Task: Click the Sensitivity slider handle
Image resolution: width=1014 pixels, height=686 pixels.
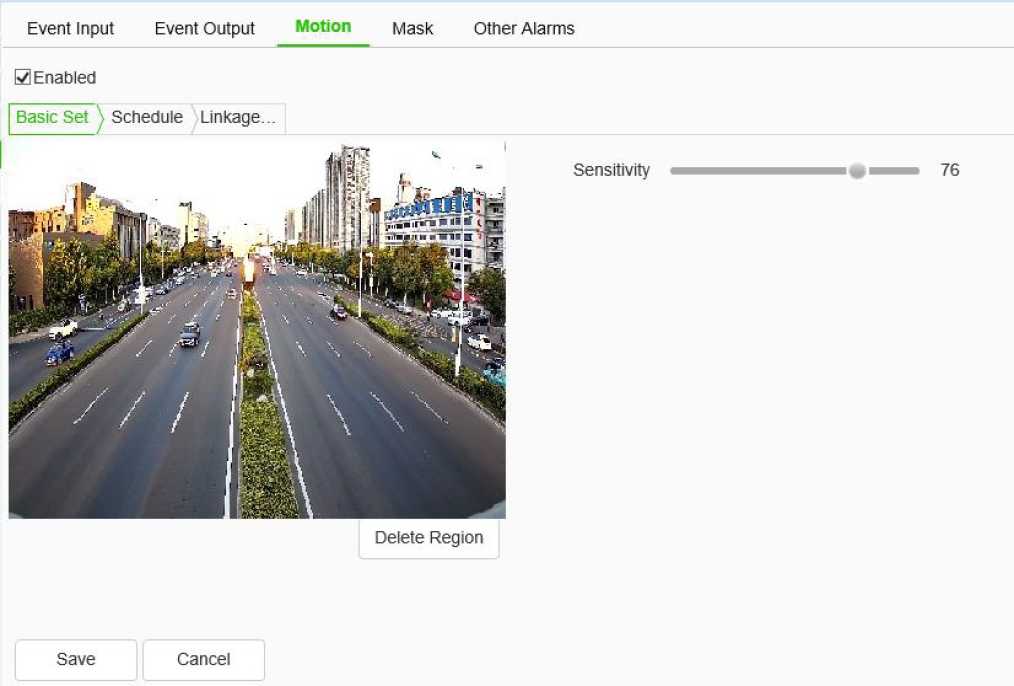Action: (x=857, y=171)
